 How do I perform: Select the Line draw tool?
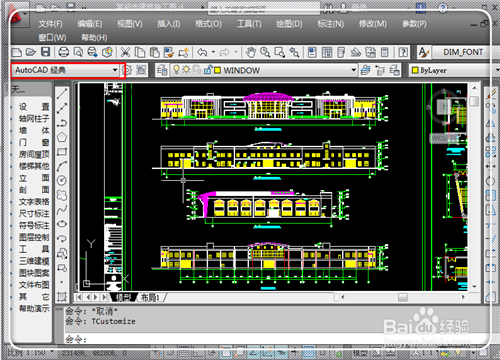pyautogui.click(x=62, y=94)
